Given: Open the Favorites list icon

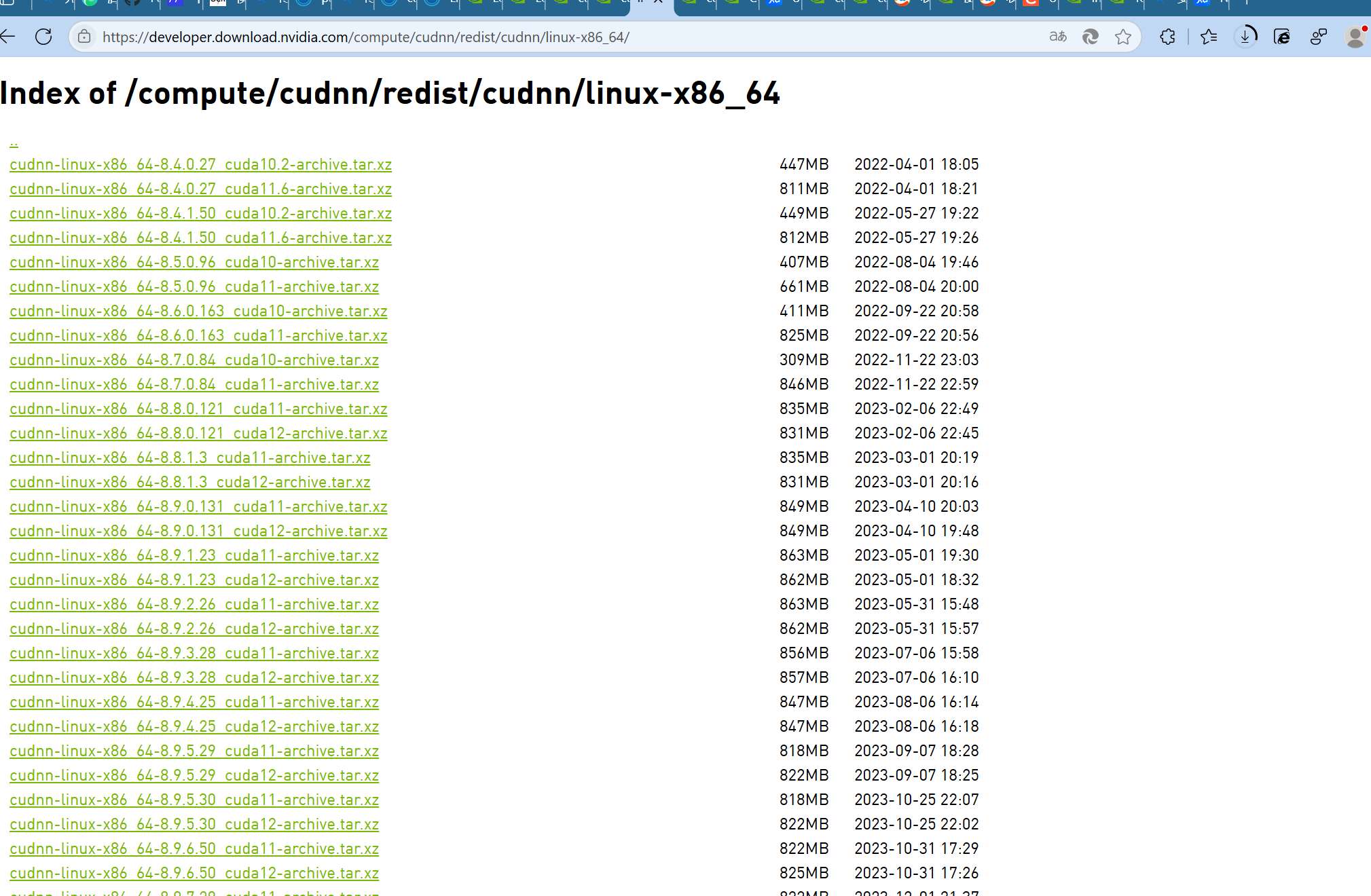Looking at the screenshot, I should (1209, 37).
